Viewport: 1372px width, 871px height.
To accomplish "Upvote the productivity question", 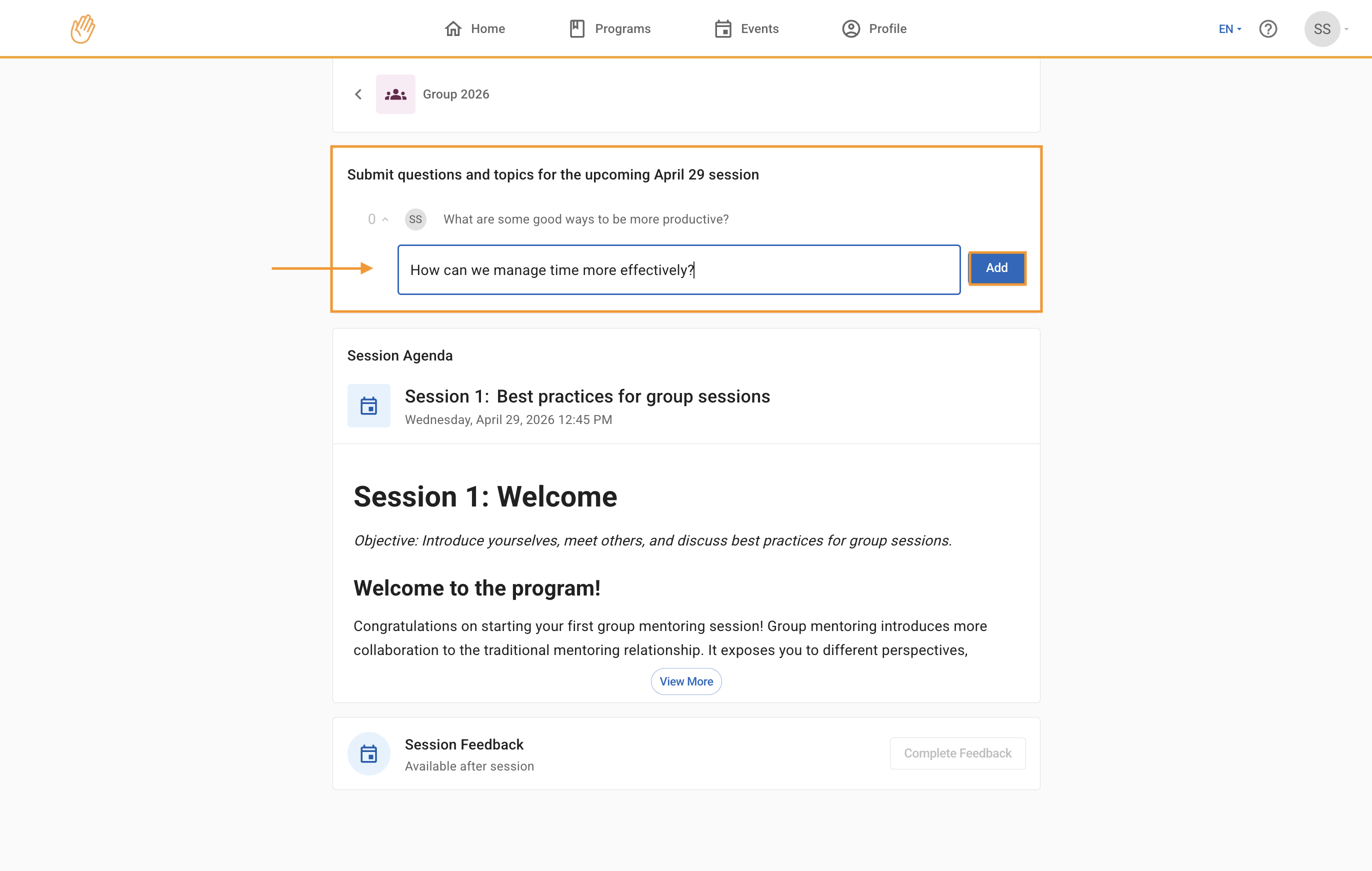I will [x=385, y=219].
